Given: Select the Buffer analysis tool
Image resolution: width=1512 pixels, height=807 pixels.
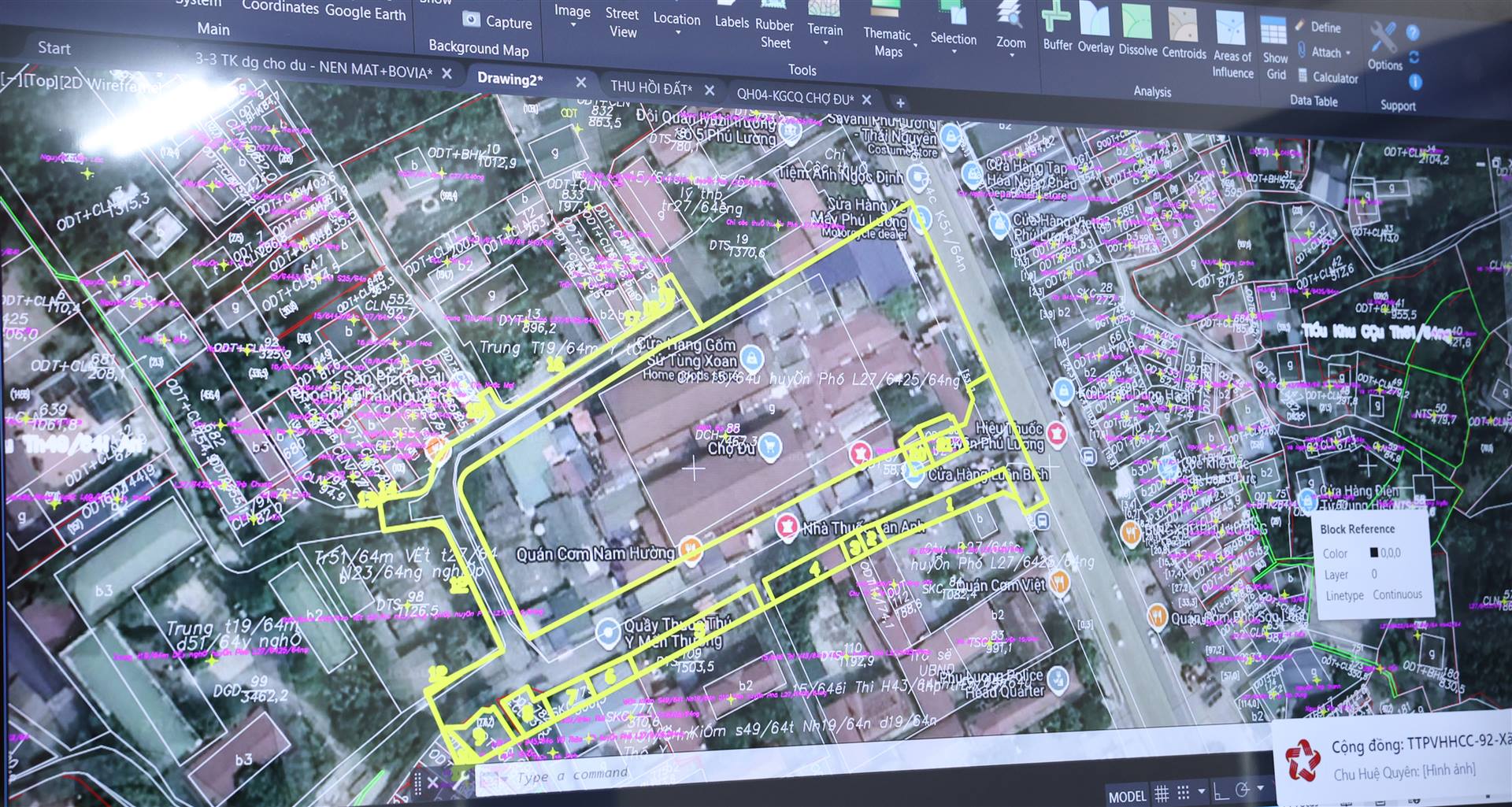Looking at the screenshot, I should coord(1057,26).
